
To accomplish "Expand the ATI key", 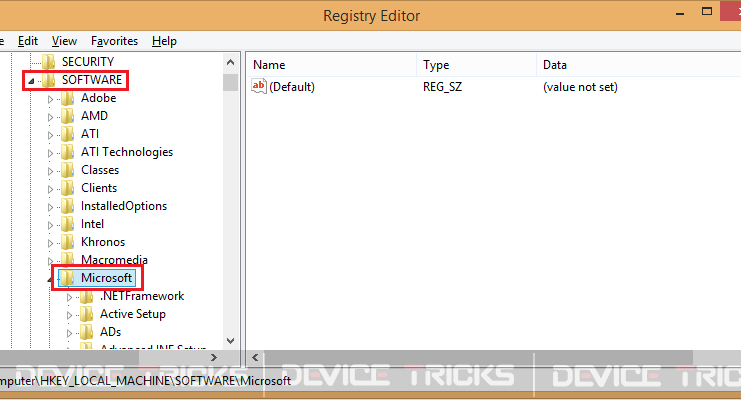I will [50, 135].
